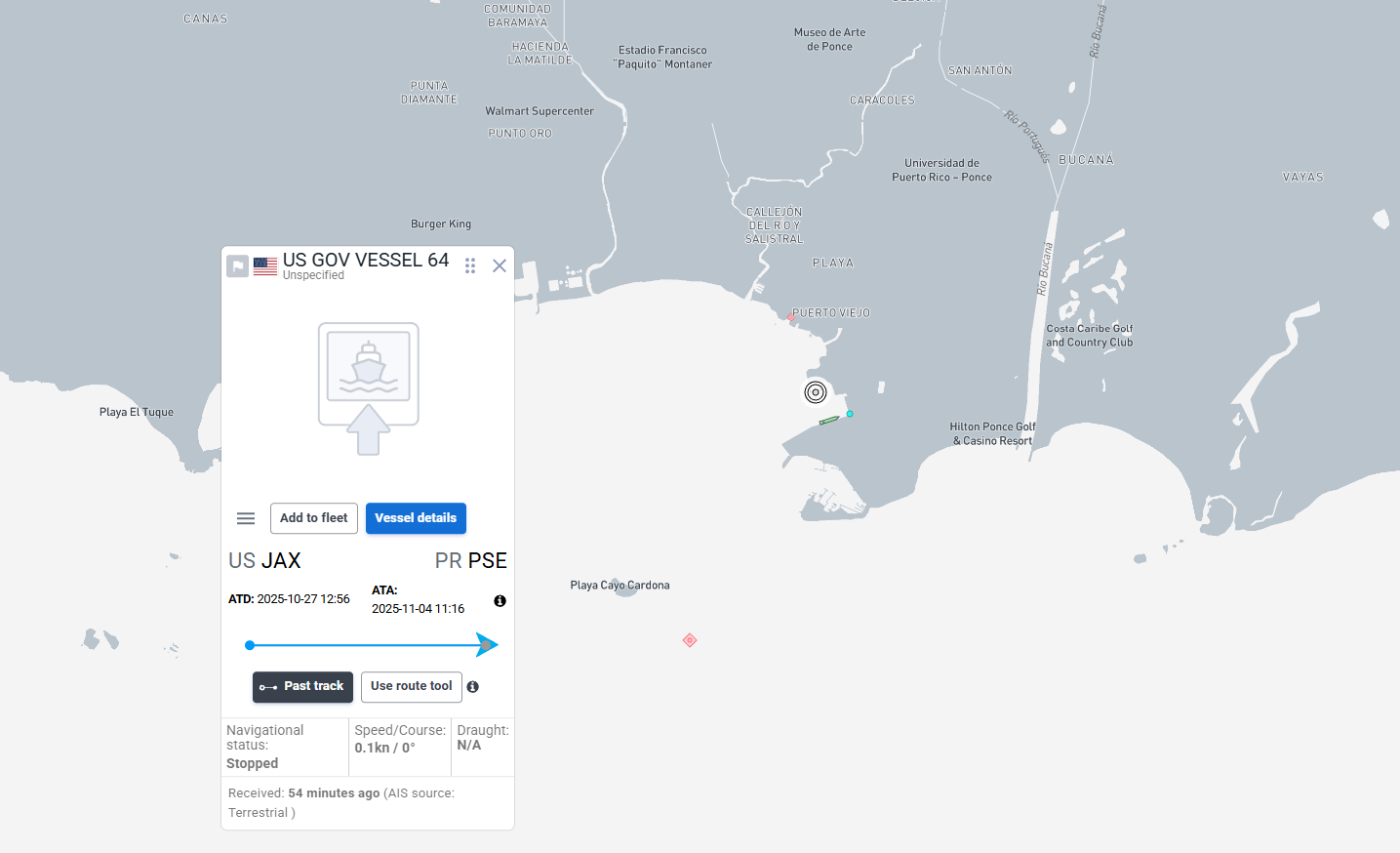The image size is (1400, 853).
Task: Click the gray flag icon beside vessel name
Action: pyautogui.click(x=237, y=265)
